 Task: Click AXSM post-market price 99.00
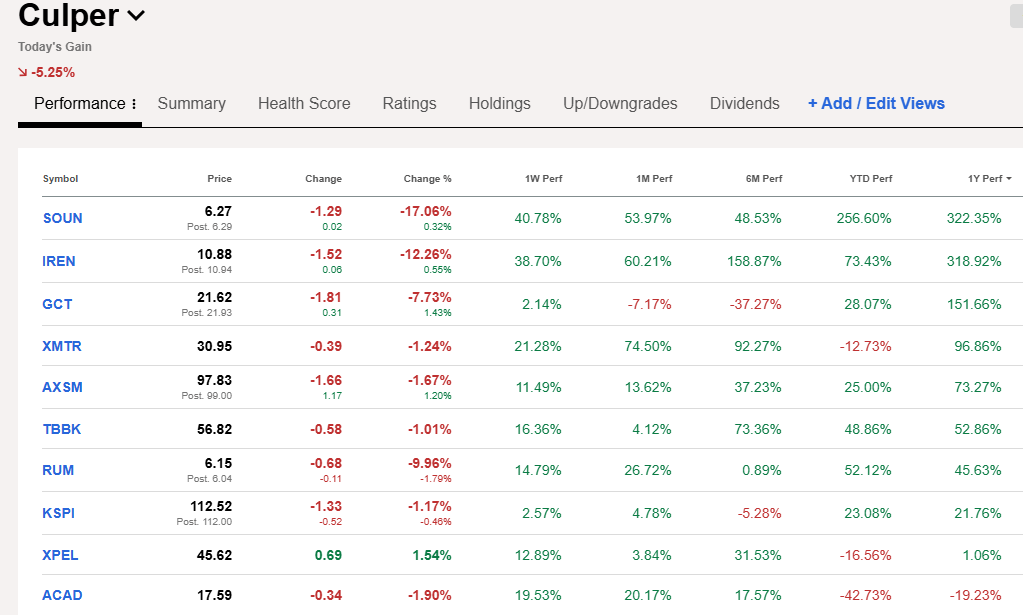tap(207, 396)
